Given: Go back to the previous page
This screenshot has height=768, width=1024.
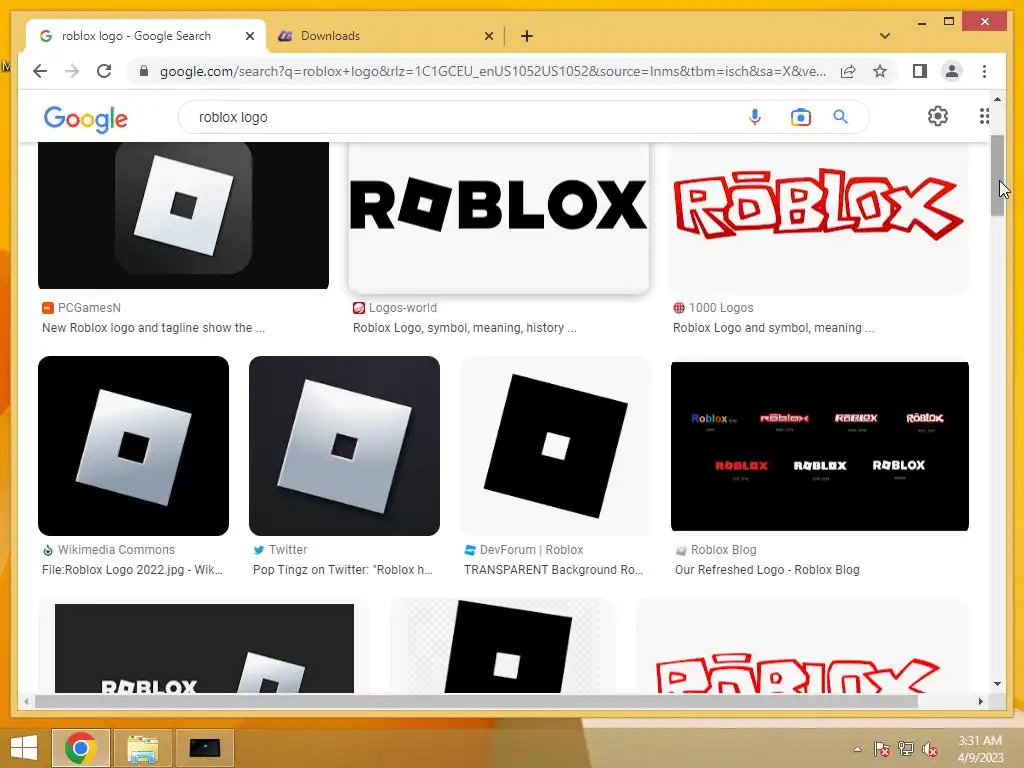Looking at the screenshot, I should 40,71.
